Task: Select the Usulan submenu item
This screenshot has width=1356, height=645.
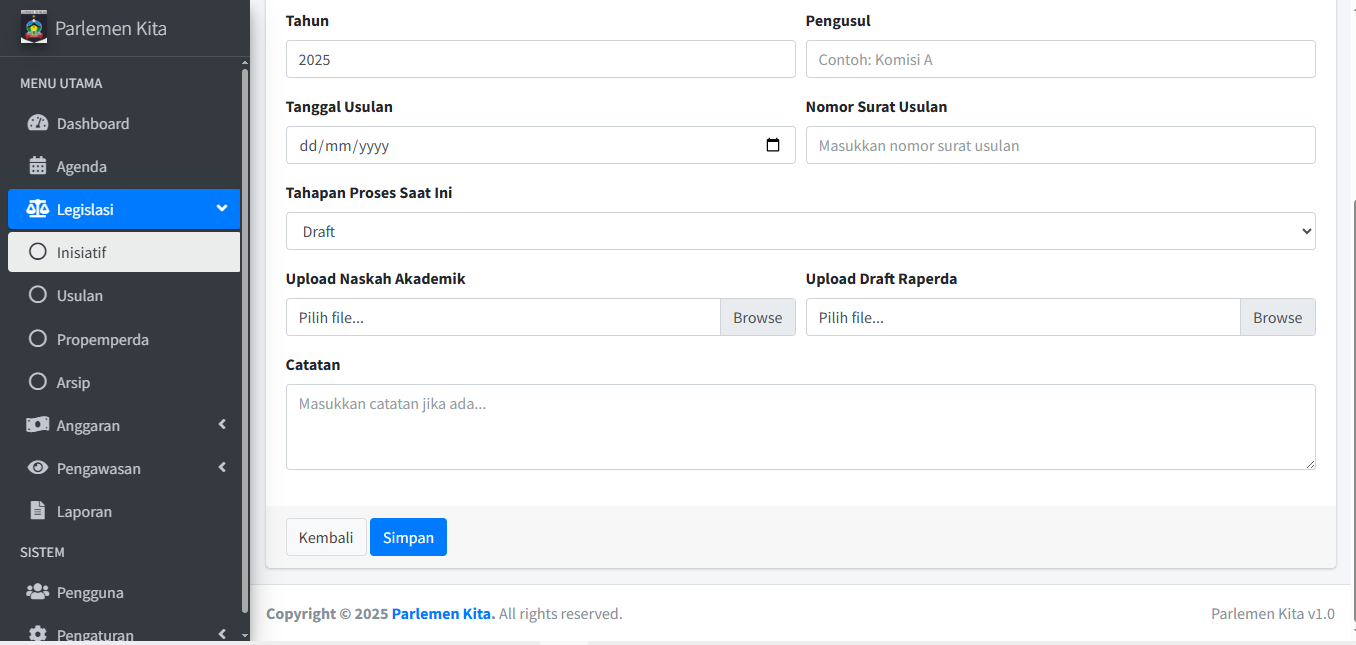Action: (80, 296)
